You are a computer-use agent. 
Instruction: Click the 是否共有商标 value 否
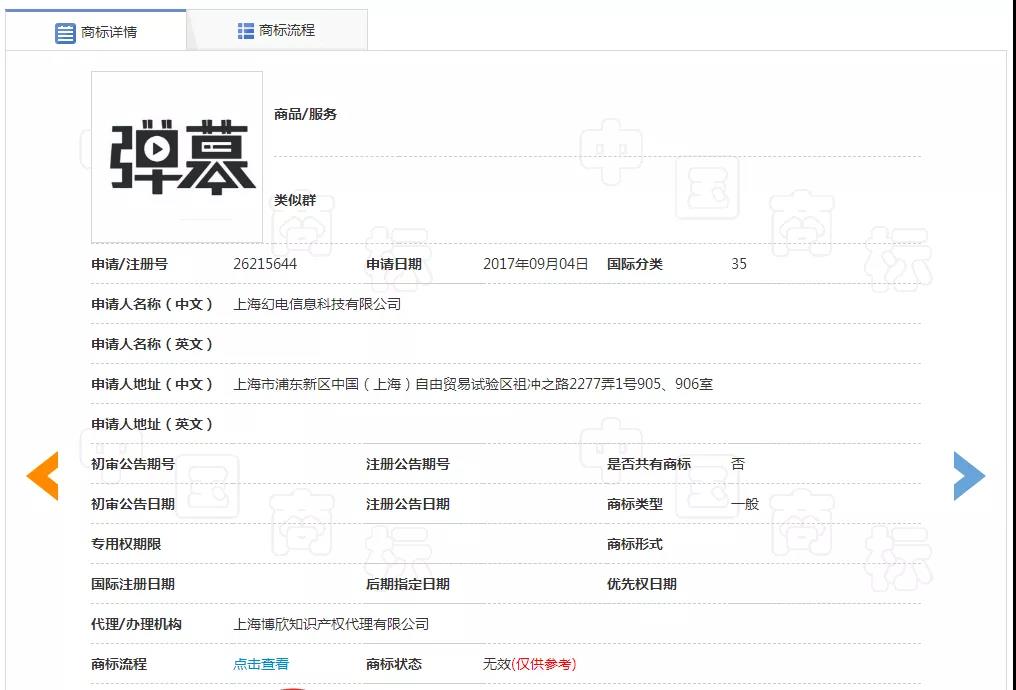[738, 464]
